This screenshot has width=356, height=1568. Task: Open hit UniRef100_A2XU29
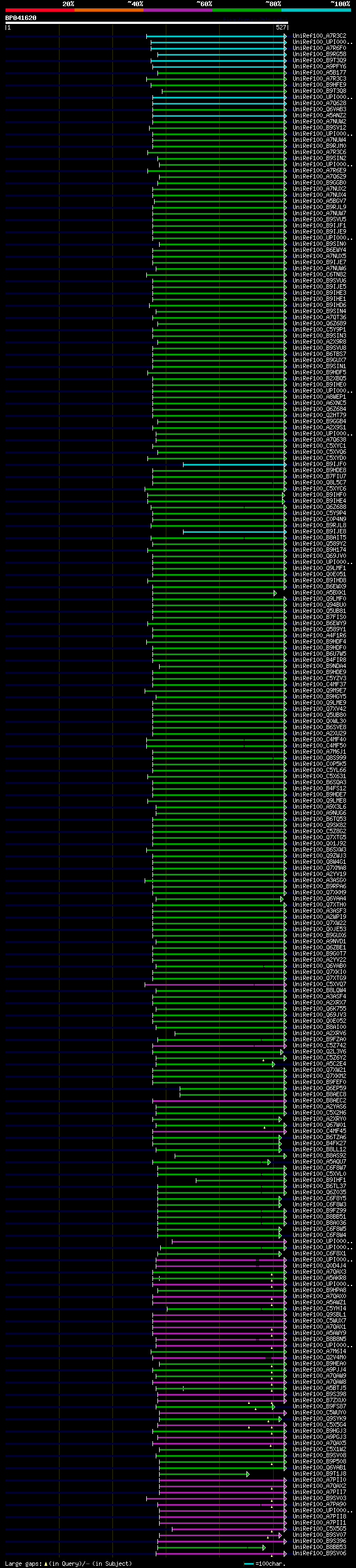(x=319, y=734)
